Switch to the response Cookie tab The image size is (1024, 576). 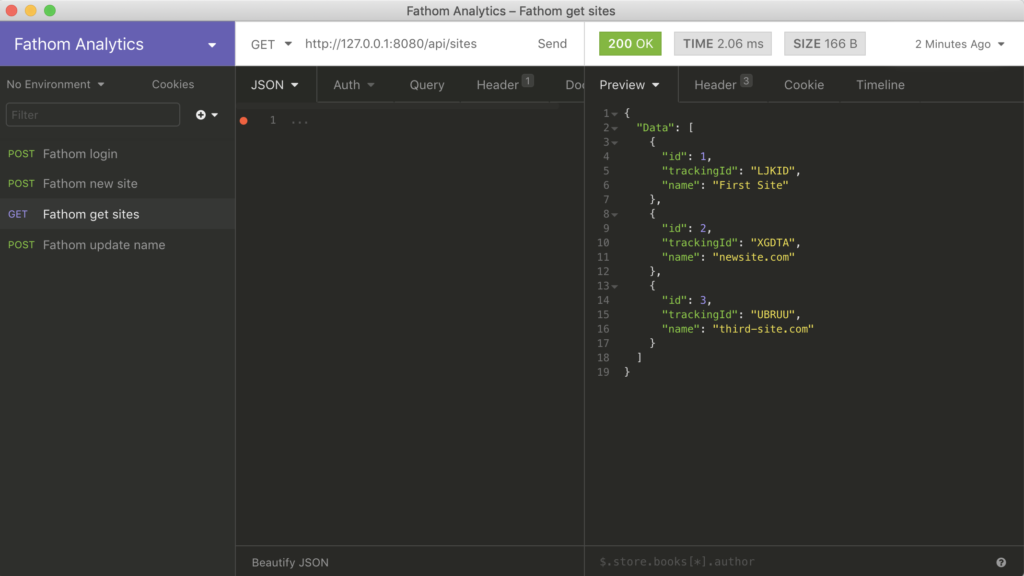point(804,85)
